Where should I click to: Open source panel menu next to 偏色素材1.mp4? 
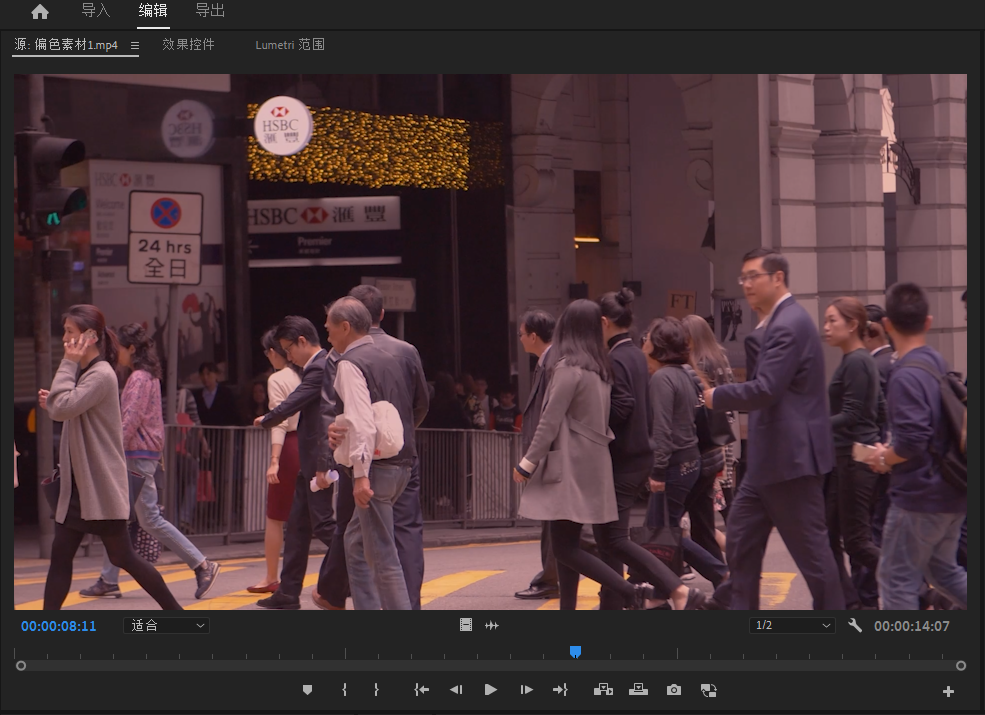pyautogui.click(x=135, y=45)
